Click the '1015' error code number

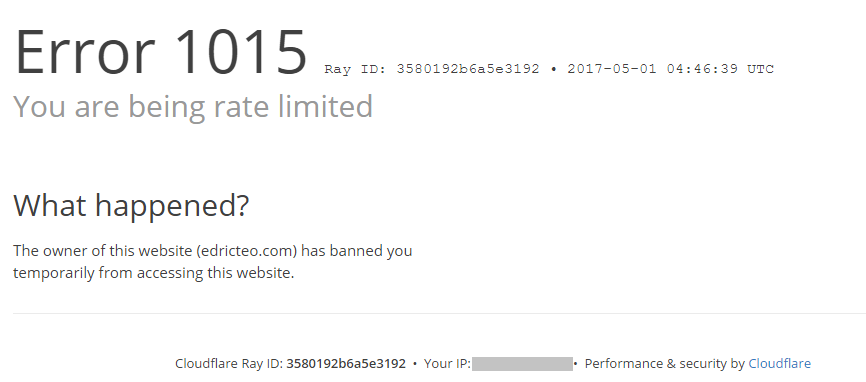tap(241, 52)
